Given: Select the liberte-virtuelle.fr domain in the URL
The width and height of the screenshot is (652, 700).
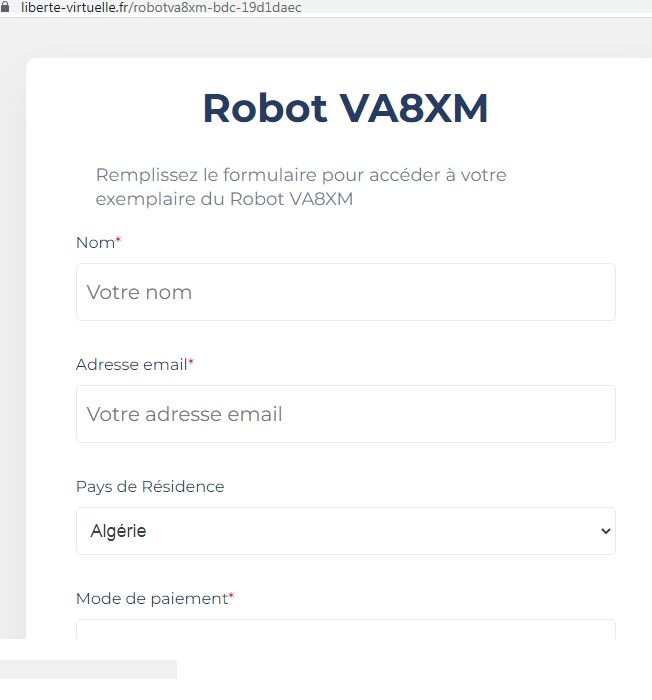Looking at the screenshot, I should 75,8.
